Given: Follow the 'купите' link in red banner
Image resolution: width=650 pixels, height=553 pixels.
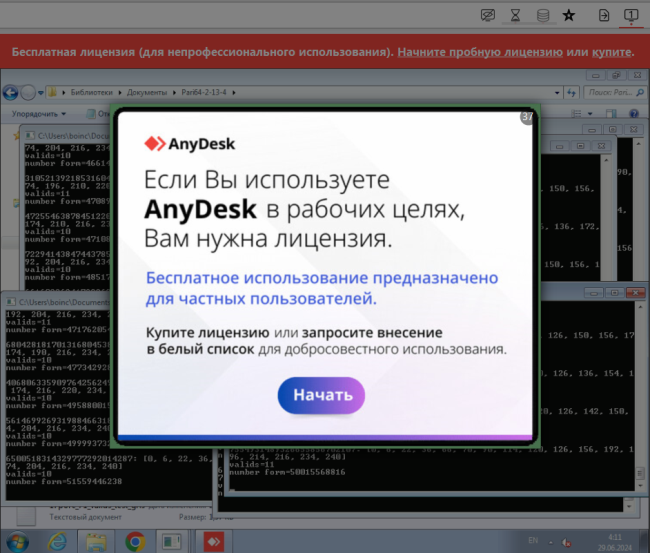Looking at the screenshot, I should (x=612, y=52).
